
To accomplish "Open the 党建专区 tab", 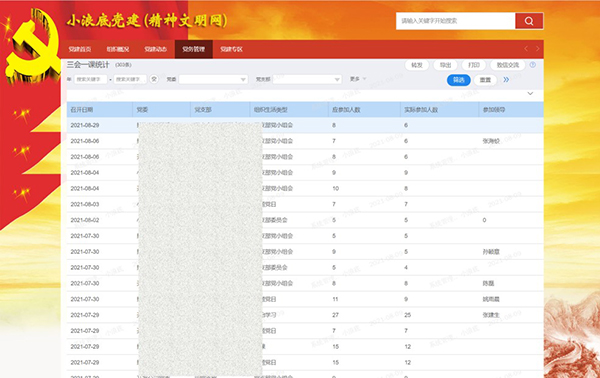I will pyautogui.click(x=232, y=49).
